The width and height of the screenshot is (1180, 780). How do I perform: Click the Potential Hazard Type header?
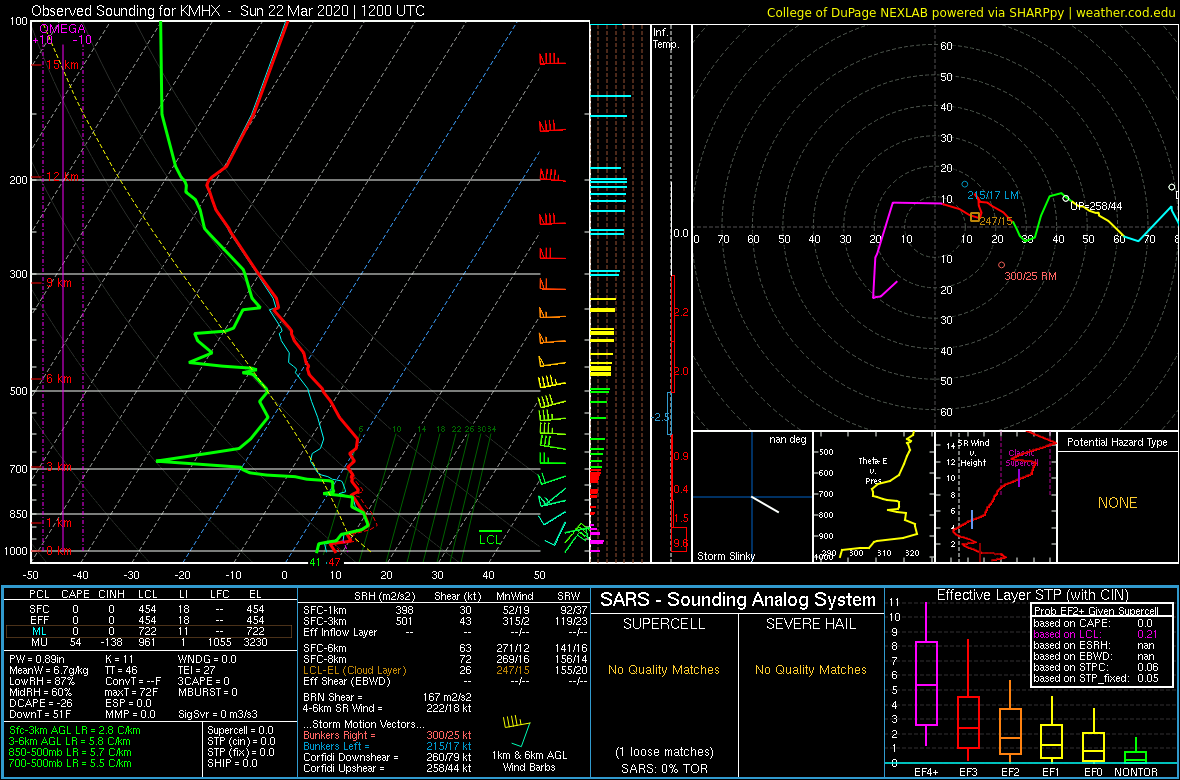coord(1118,442)
